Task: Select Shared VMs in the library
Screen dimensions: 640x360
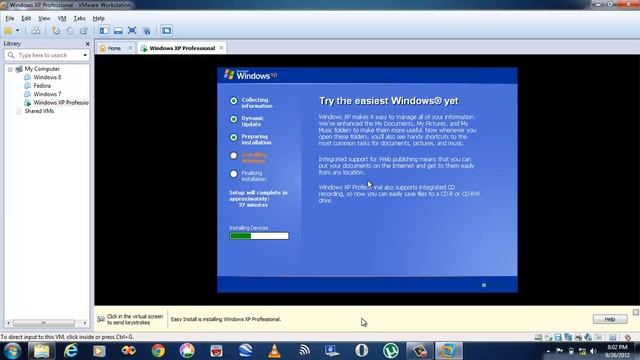Action: 39,111
